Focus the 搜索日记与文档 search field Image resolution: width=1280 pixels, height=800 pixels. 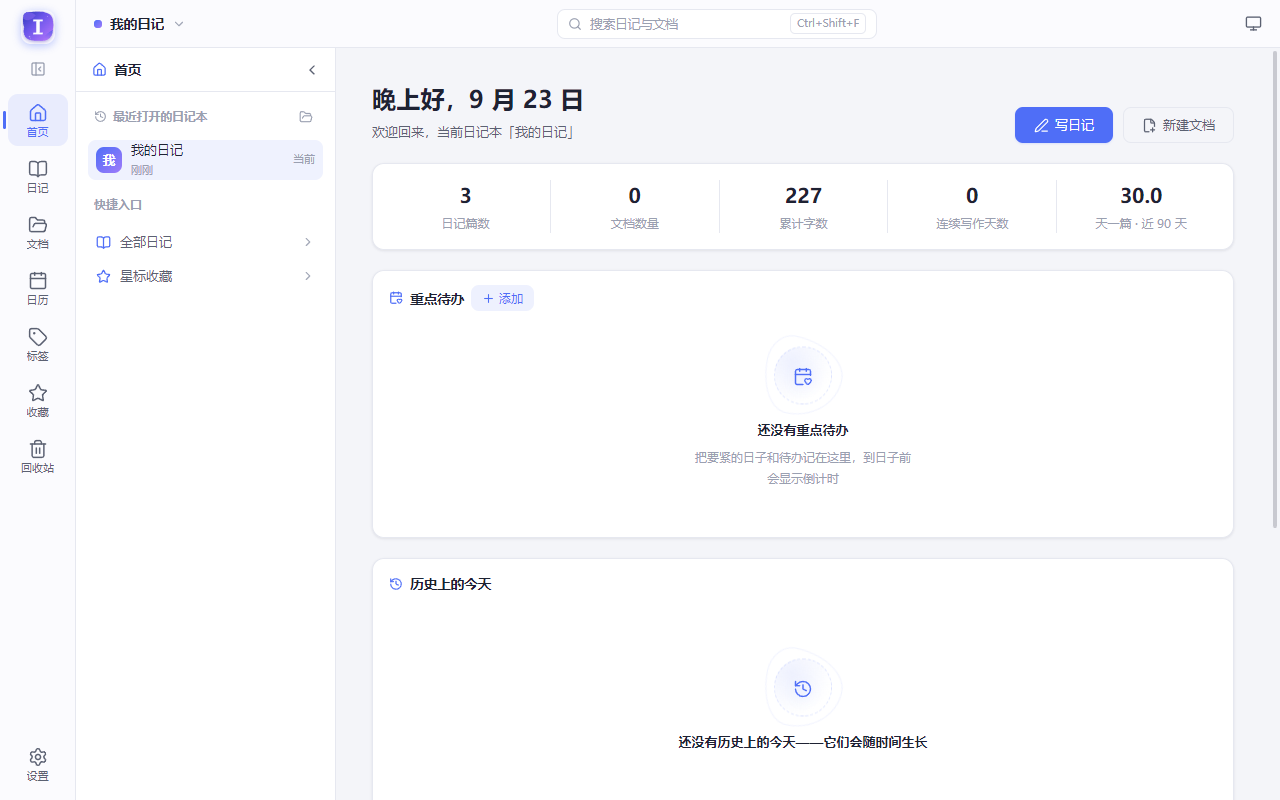[x=717, y=24]
